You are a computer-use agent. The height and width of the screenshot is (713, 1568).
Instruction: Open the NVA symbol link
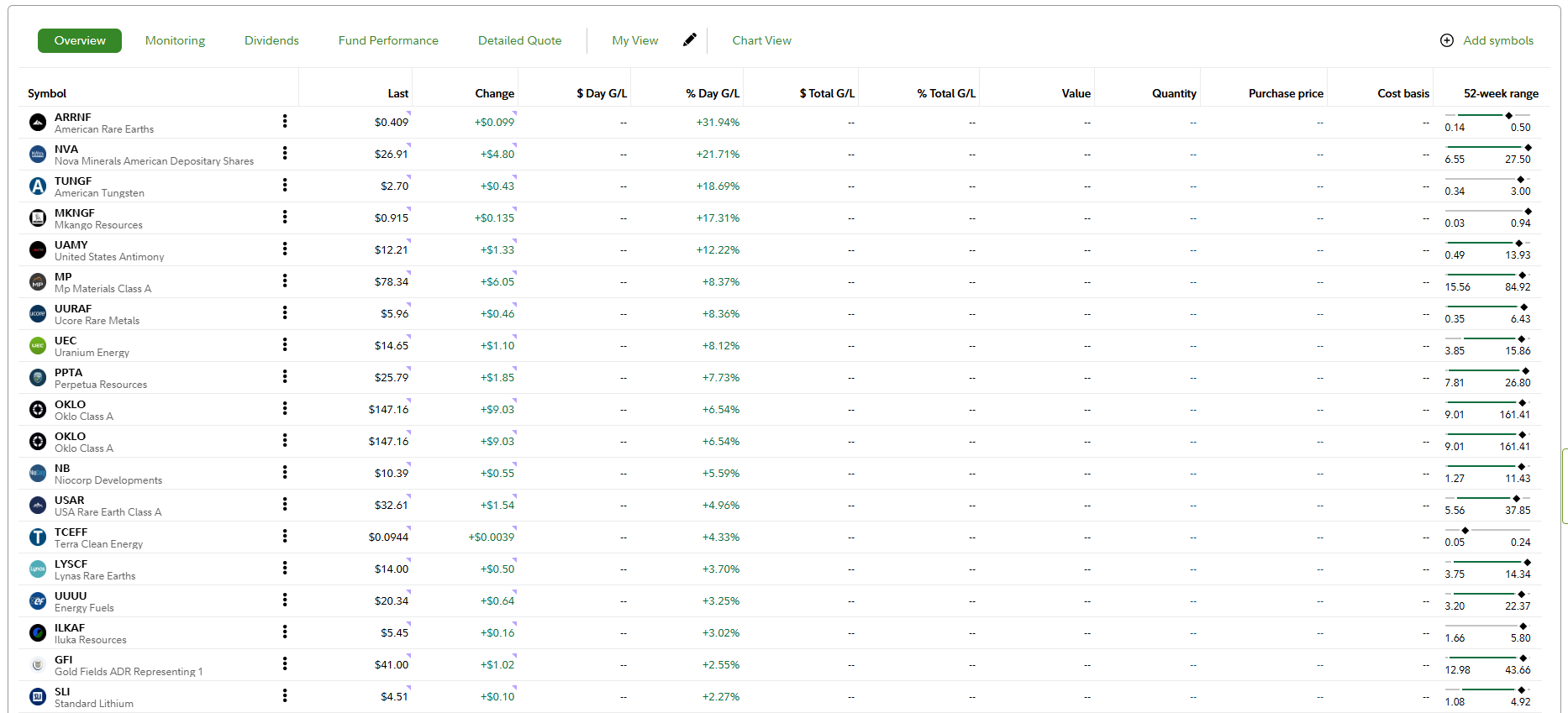click(66, 149)
